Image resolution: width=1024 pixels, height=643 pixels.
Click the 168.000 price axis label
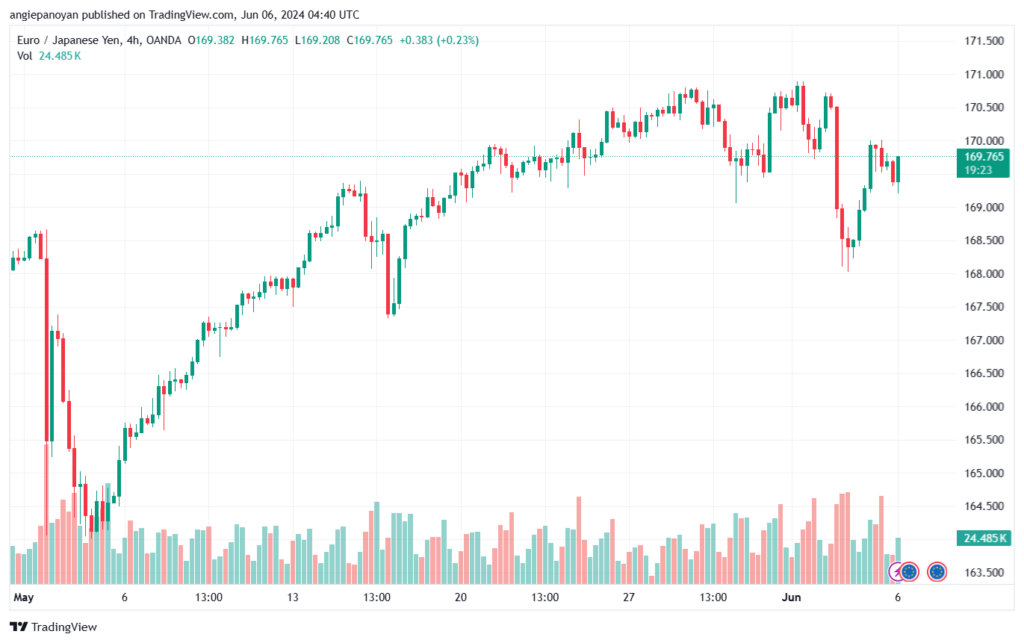coord(982,274)
